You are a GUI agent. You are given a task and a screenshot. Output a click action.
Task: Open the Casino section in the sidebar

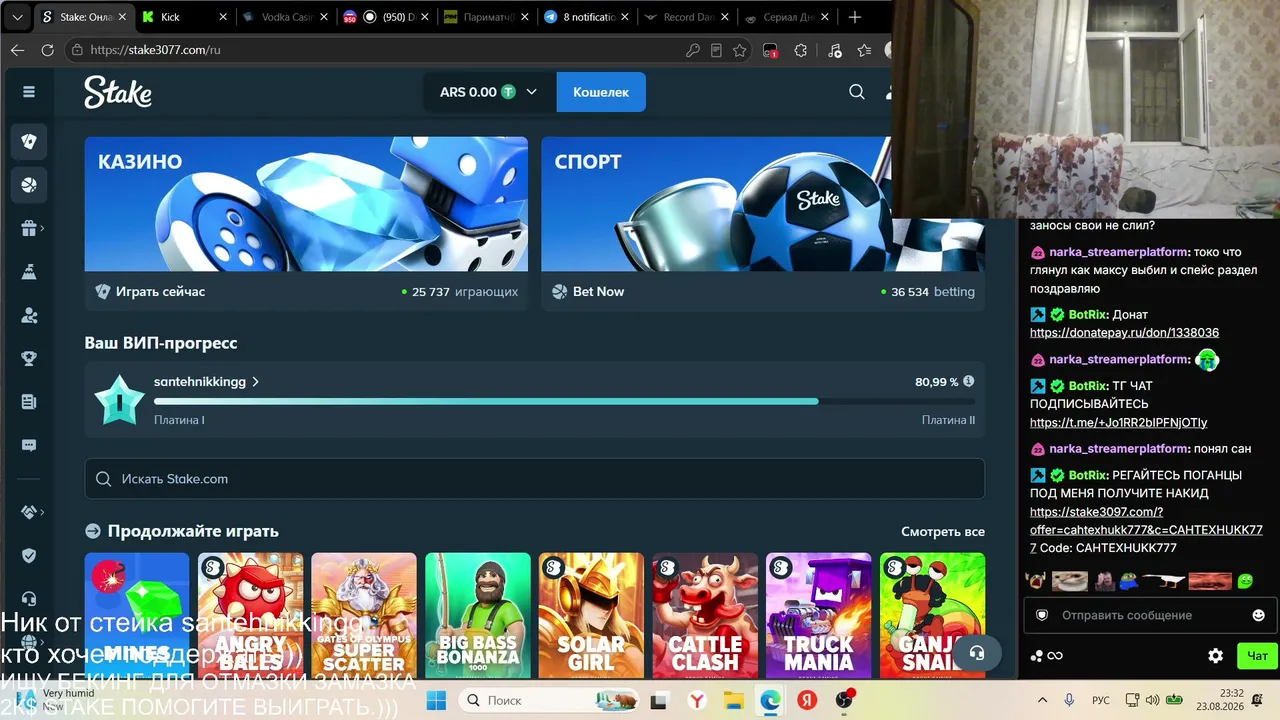click(29, 141)
